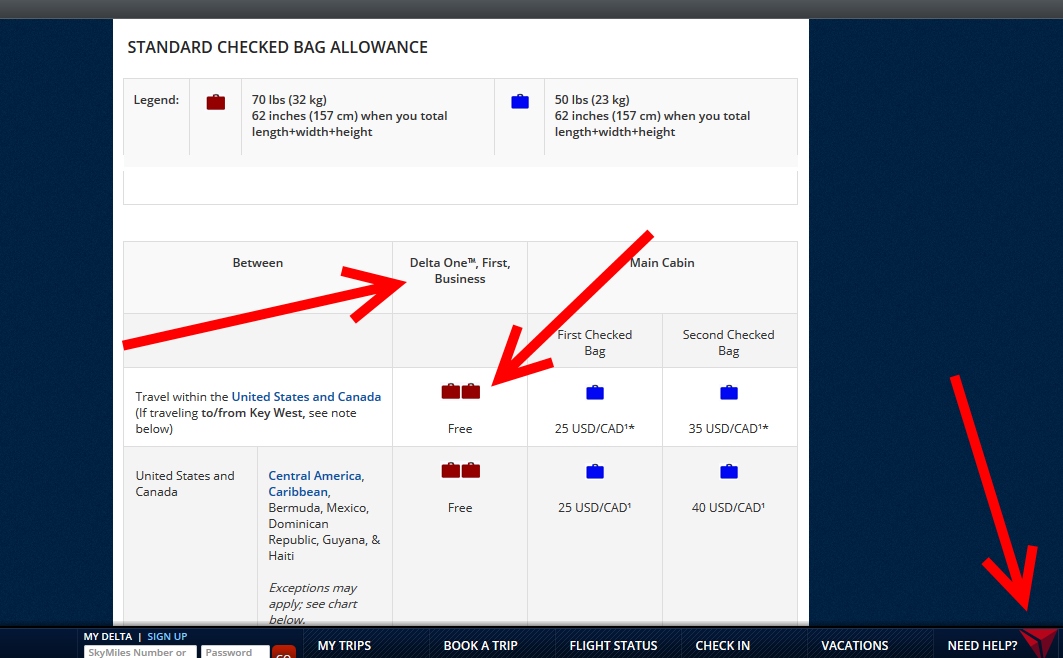Open BOOK A TRIP
This screenshot has width=1063, height=658.
pos(480,645)
